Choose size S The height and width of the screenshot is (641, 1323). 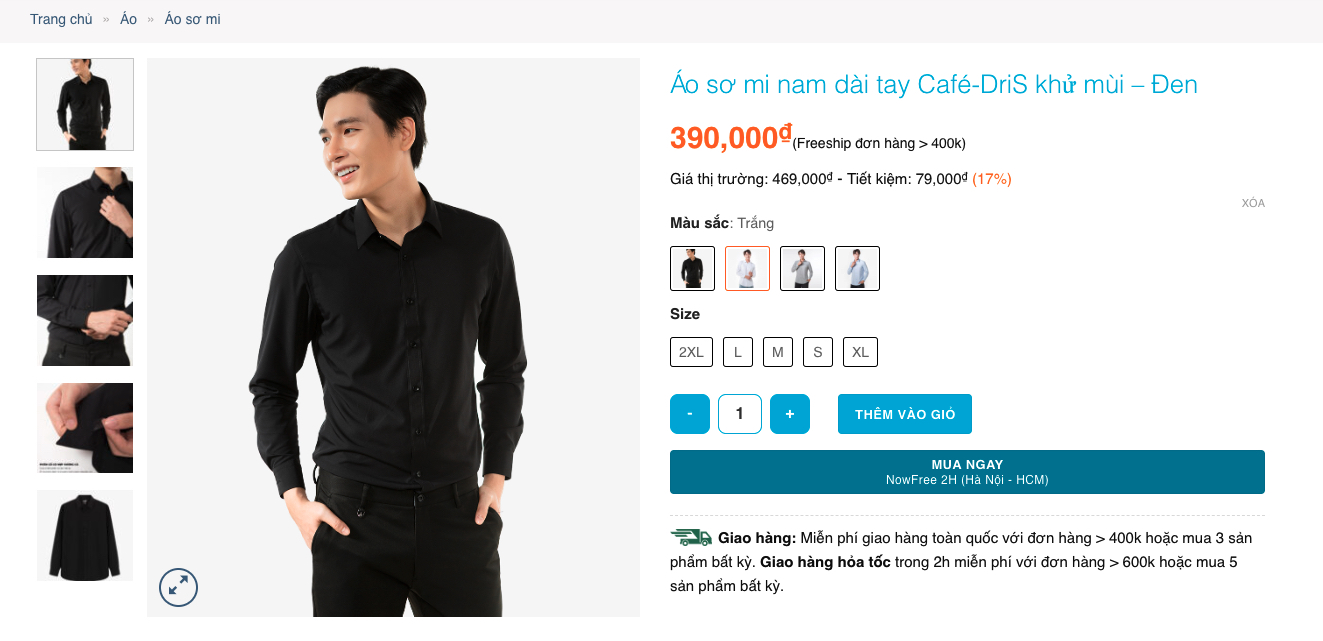coord(817,352)
